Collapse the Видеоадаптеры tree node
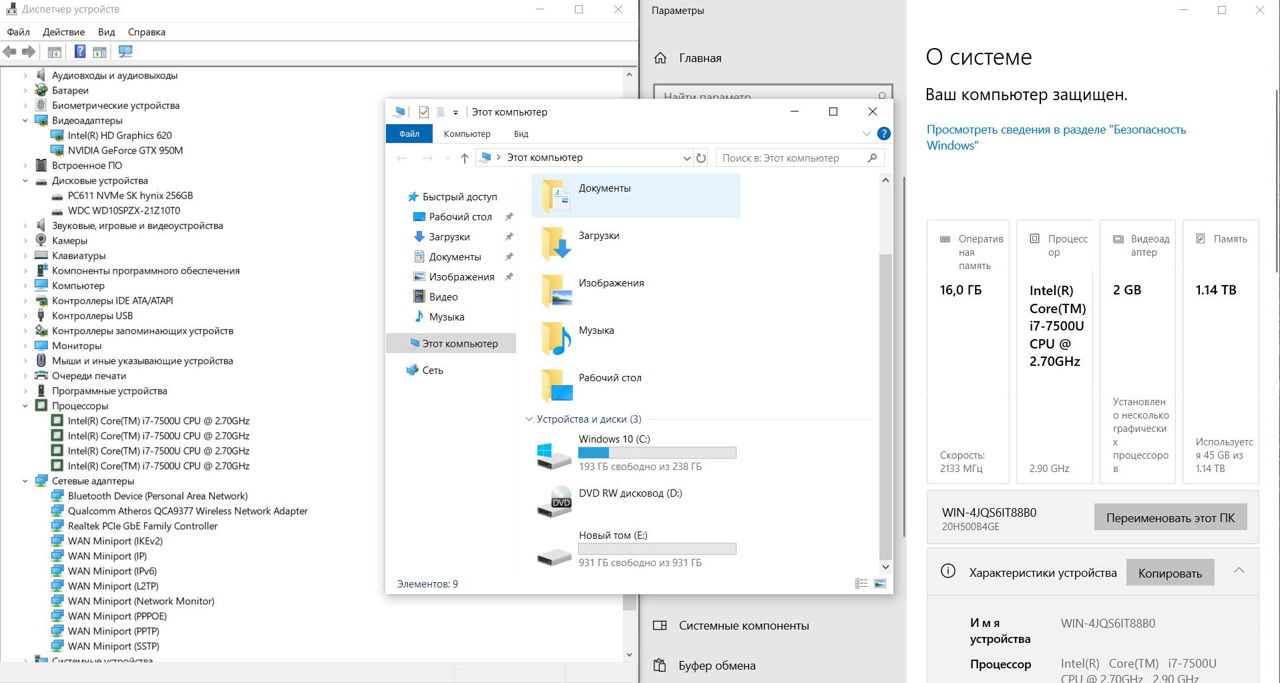Image resolution: width=1280 pixels, height=683 pixels. [26, 120]
